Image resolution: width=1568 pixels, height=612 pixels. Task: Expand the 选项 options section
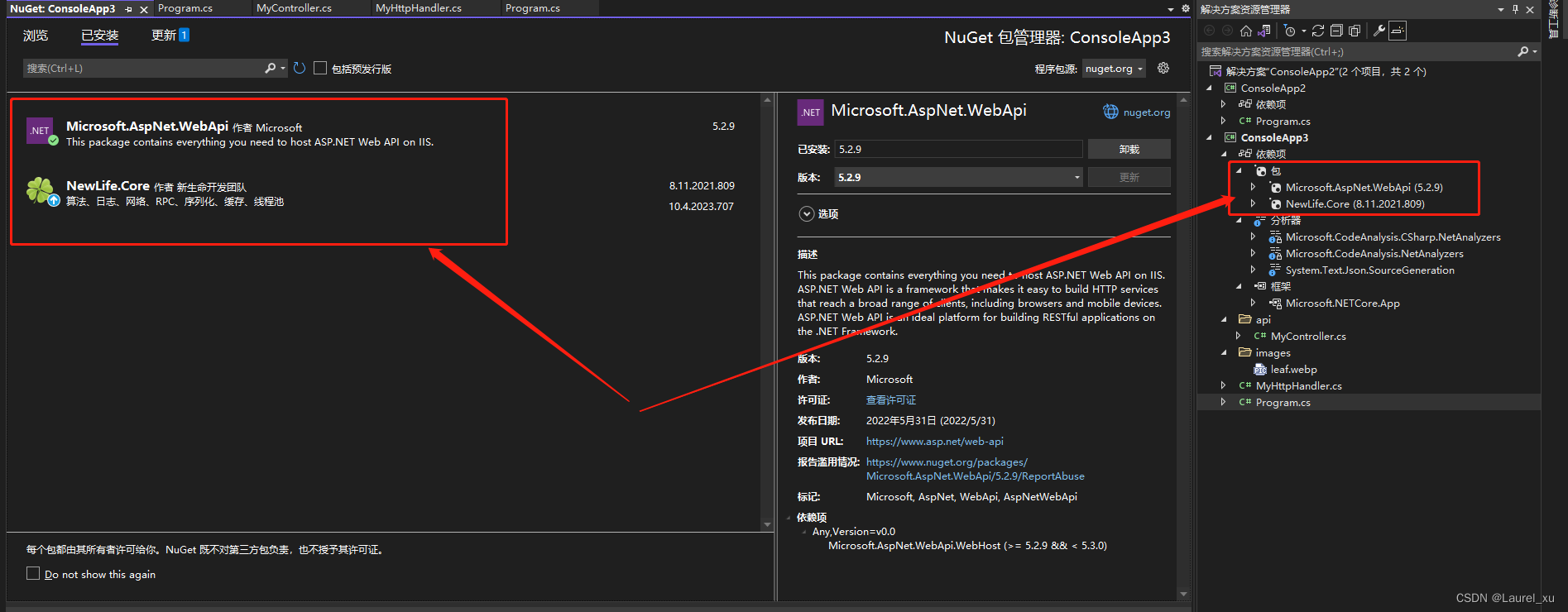coord(807,213)
